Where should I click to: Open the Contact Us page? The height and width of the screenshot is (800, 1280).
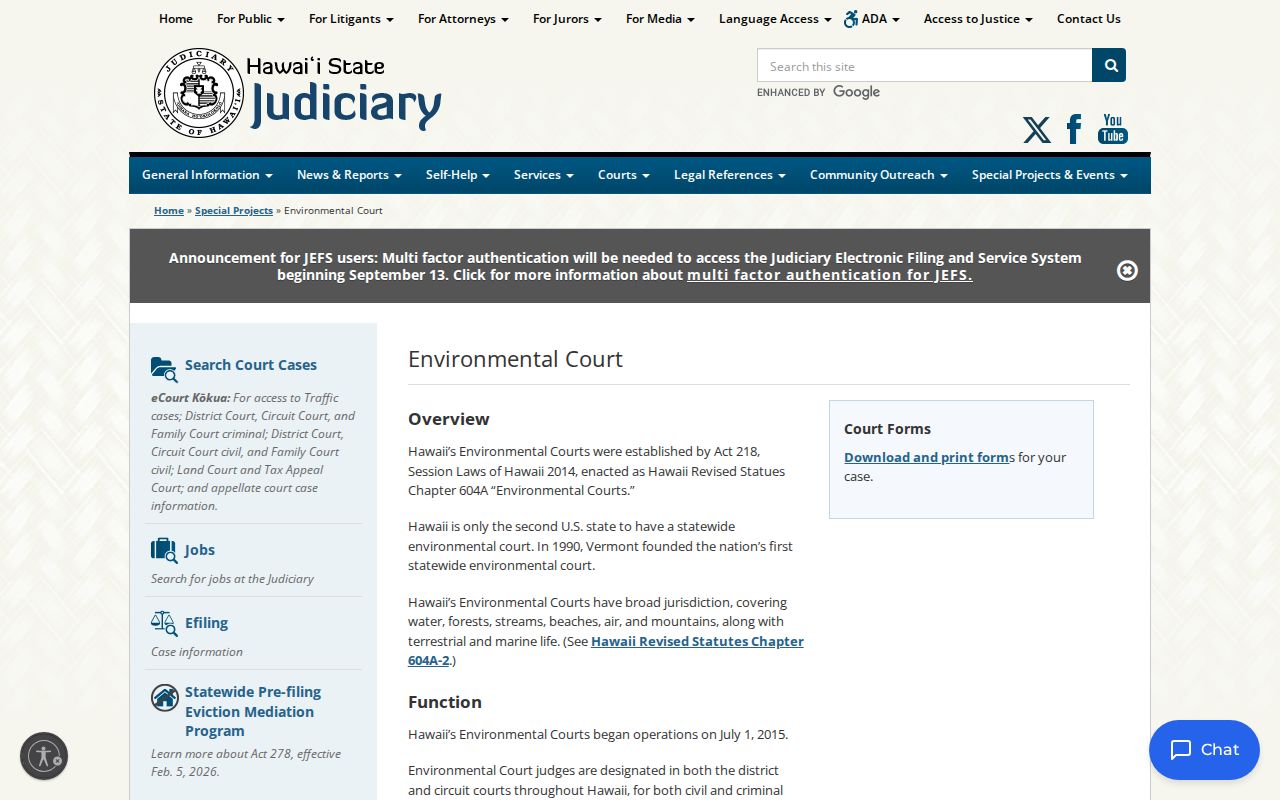(1089, 19)
